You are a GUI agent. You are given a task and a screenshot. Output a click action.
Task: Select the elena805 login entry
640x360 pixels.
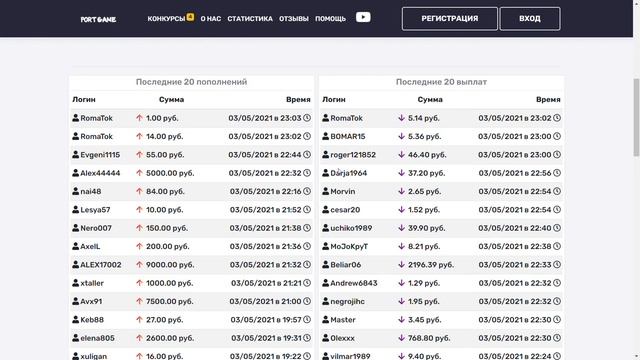coord(97,338)
